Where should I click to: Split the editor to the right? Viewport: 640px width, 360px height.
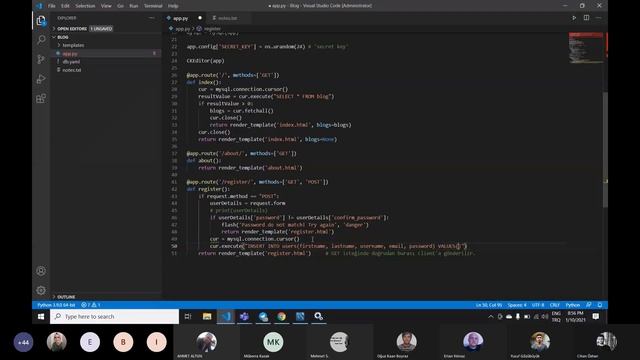[586, 18]
